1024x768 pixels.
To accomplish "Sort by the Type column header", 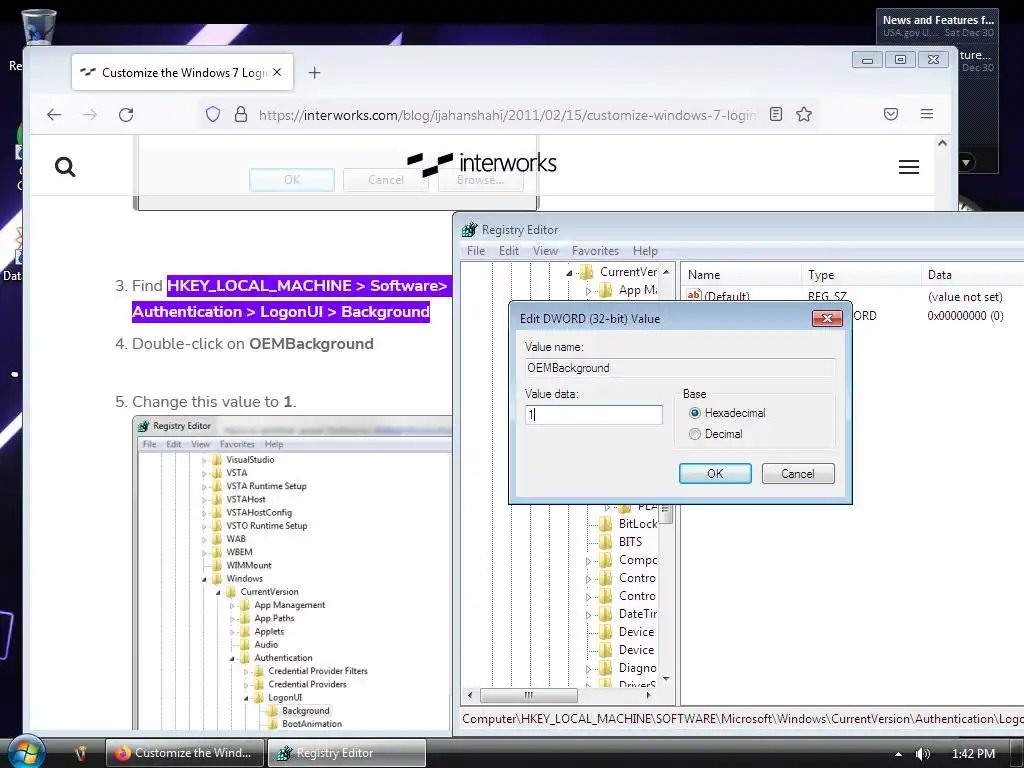I will [861, 275].
